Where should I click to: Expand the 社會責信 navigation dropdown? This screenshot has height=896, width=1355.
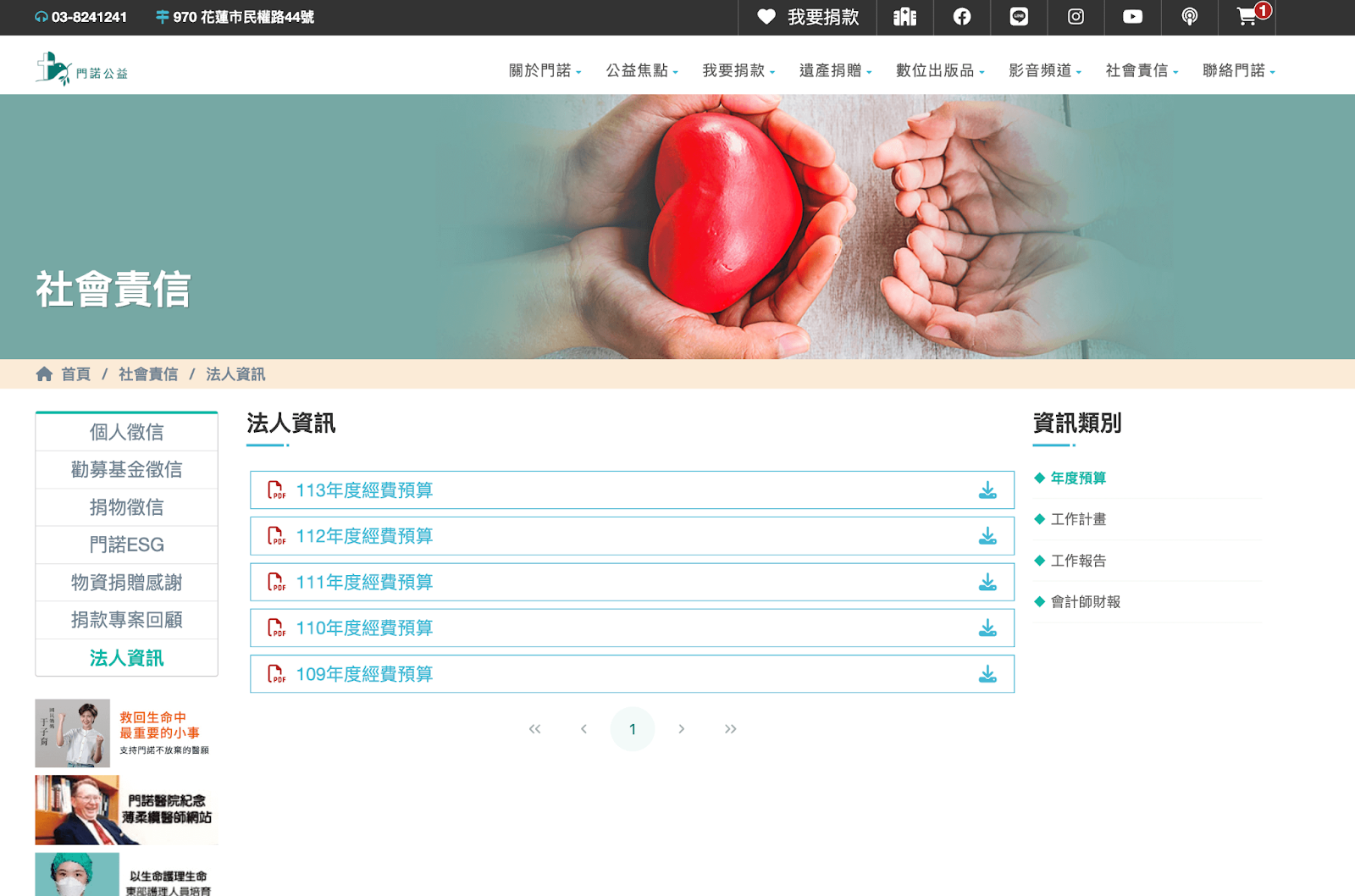1138,71
